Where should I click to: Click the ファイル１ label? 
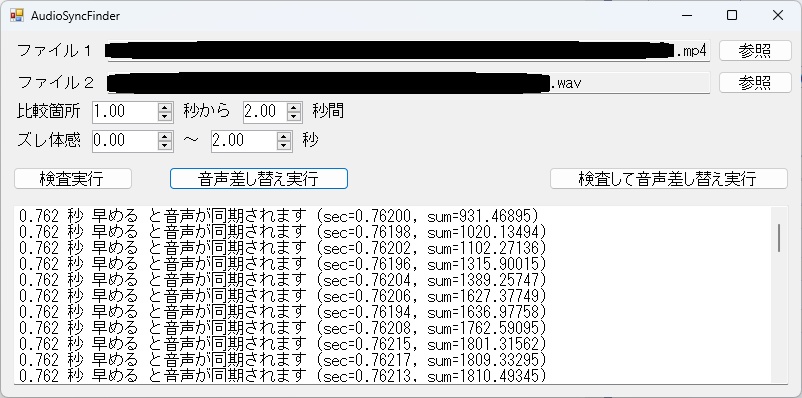point(54,51)
